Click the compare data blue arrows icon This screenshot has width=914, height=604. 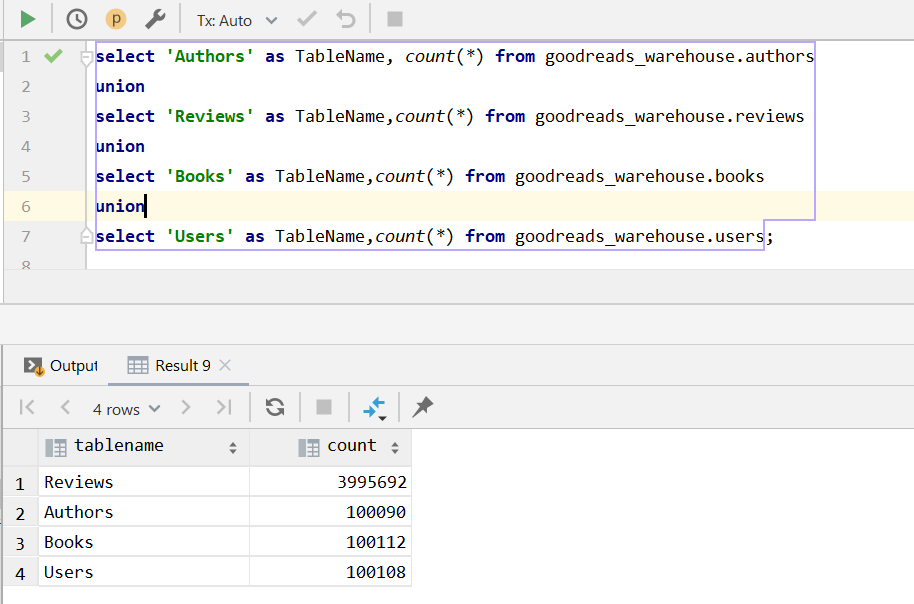click(374, 408)
